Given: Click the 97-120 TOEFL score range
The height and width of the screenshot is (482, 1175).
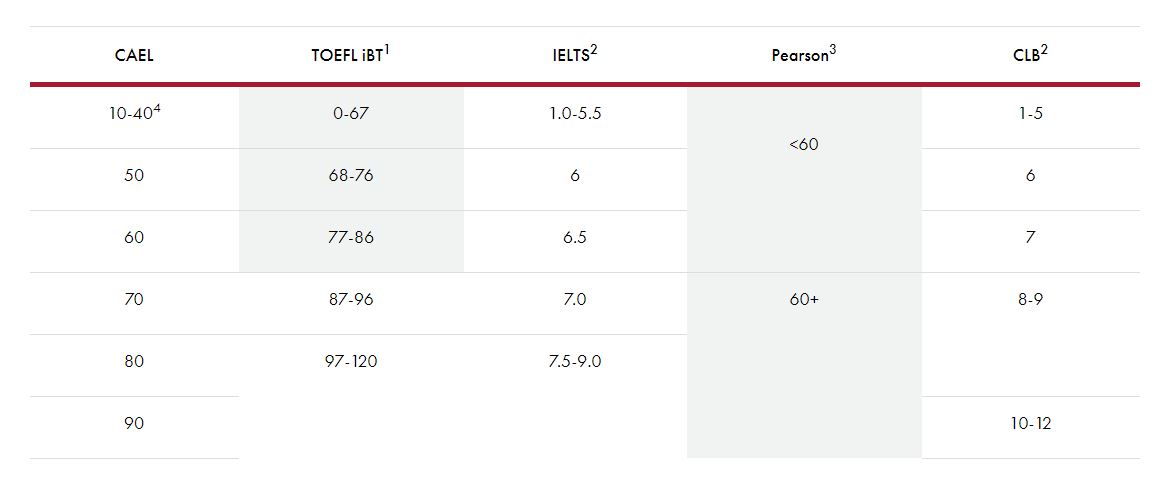Looking at the screenshot, I should click(x=351, y=362).
